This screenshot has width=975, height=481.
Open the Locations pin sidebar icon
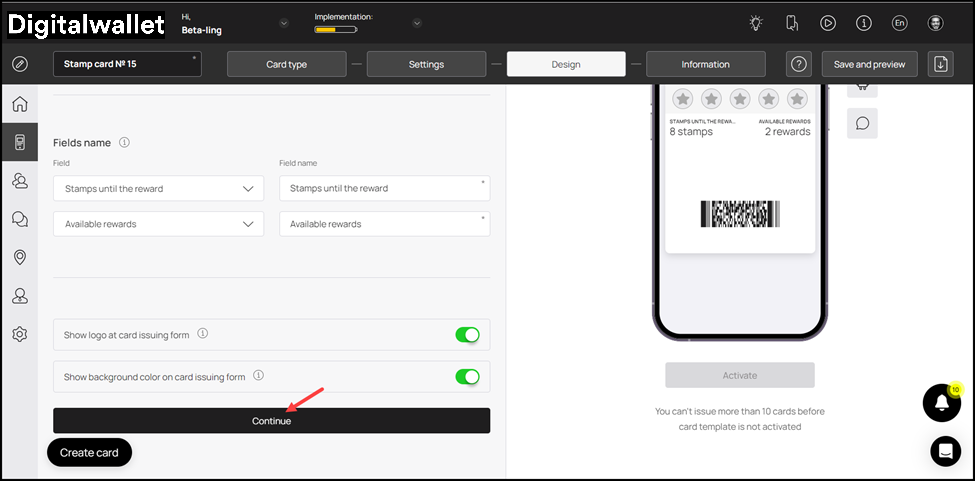[x=20, y=257]
